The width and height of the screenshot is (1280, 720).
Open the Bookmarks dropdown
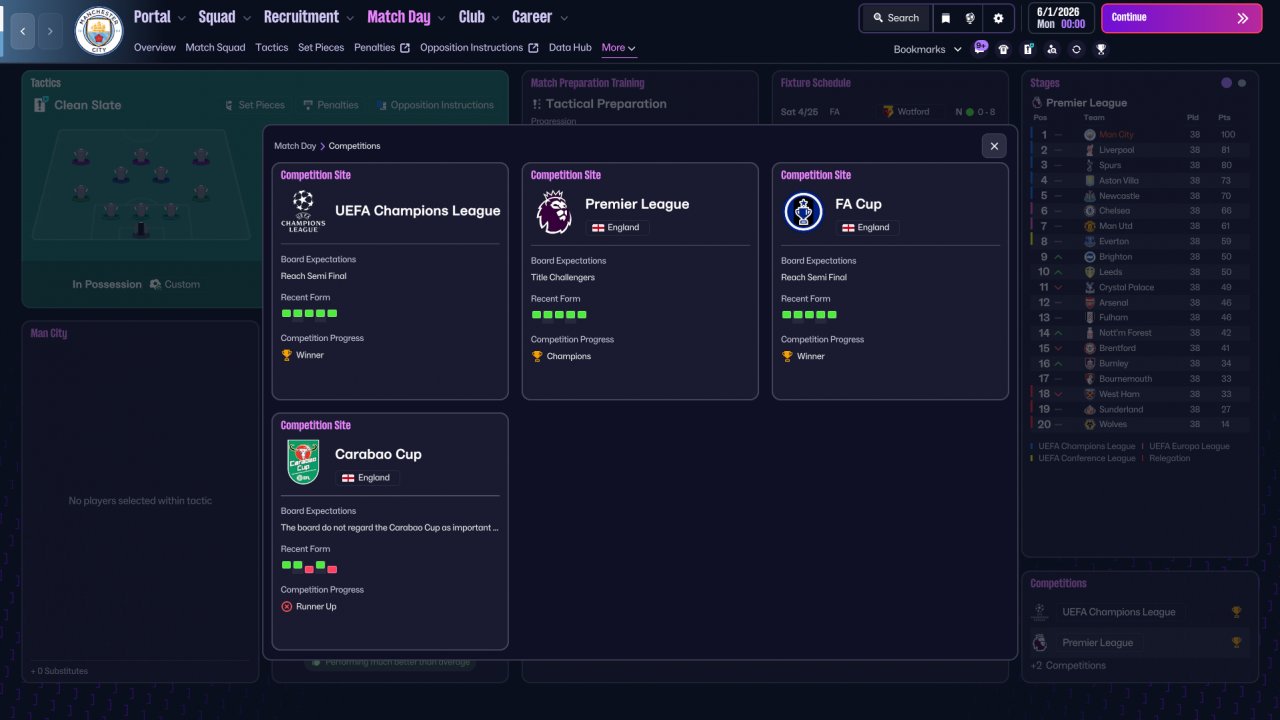927,49
